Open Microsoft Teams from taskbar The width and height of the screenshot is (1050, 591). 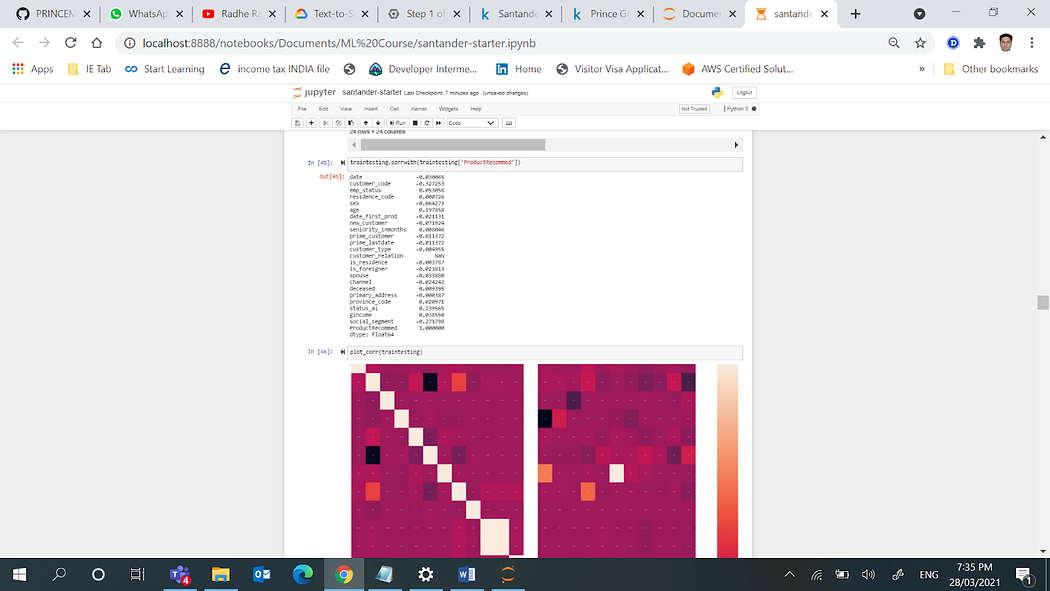point(180,574)
